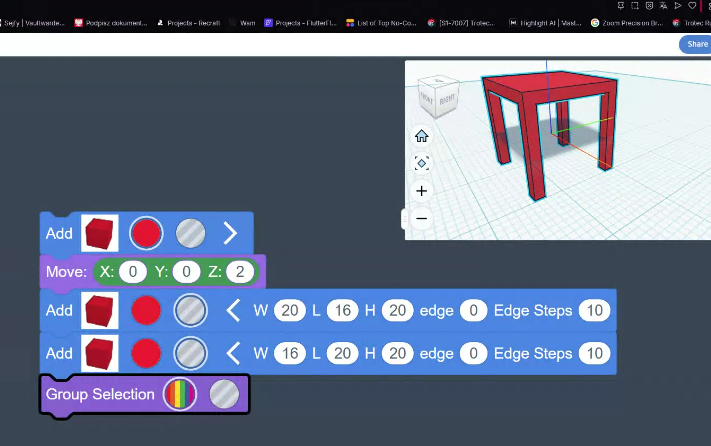Viewport: 711px width, 446px height.
Task: Open multicolor swatch on Group Selection block
Action: 180,394
